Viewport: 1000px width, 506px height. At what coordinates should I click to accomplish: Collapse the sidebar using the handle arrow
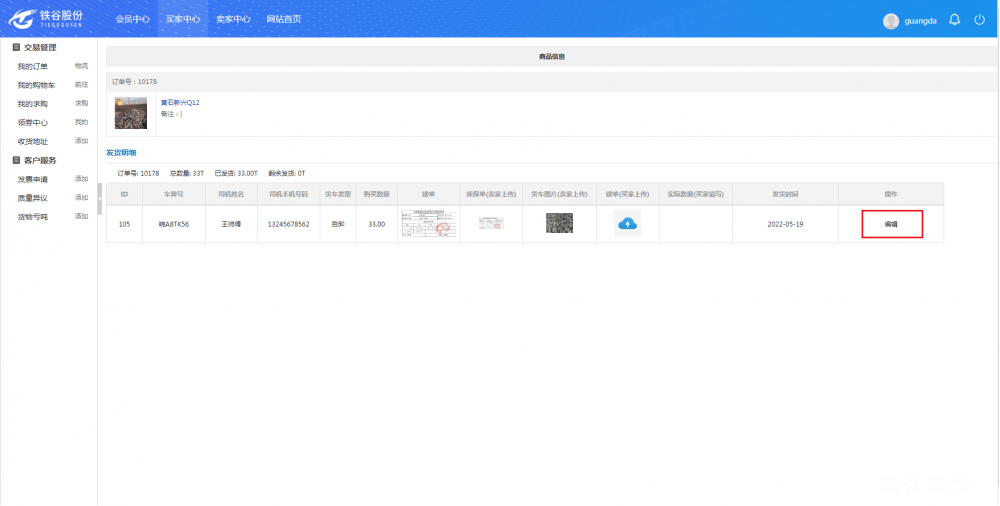point(100,199)
